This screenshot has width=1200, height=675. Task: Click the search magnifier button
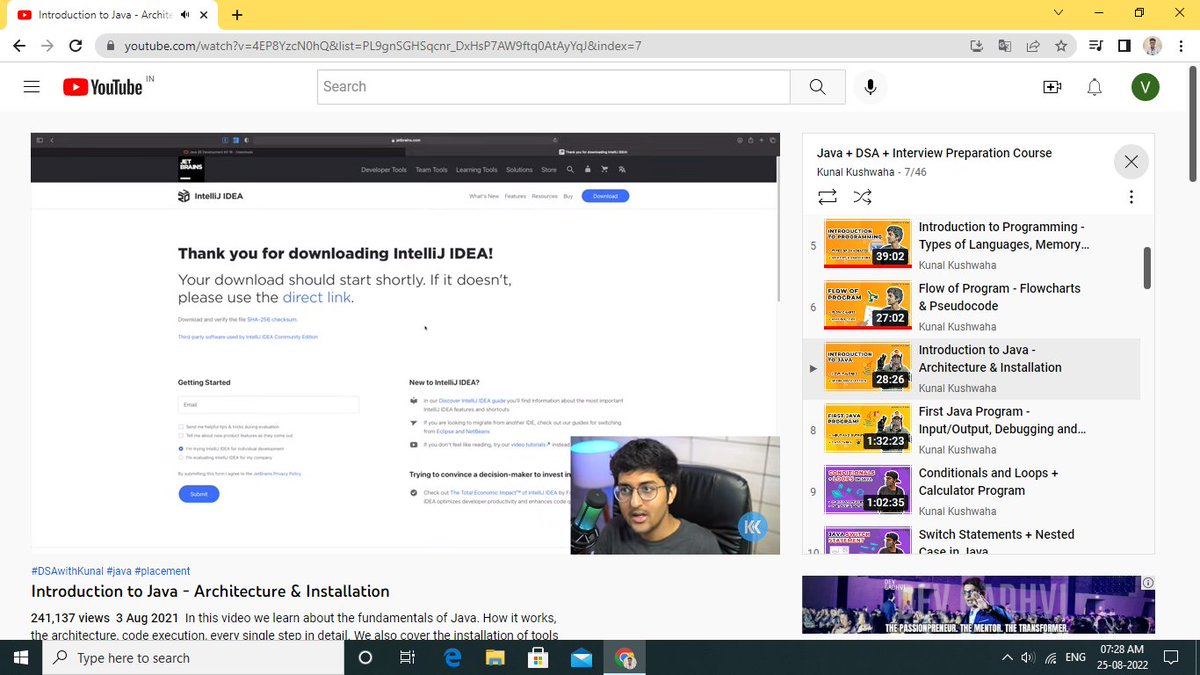click(817, 87)
